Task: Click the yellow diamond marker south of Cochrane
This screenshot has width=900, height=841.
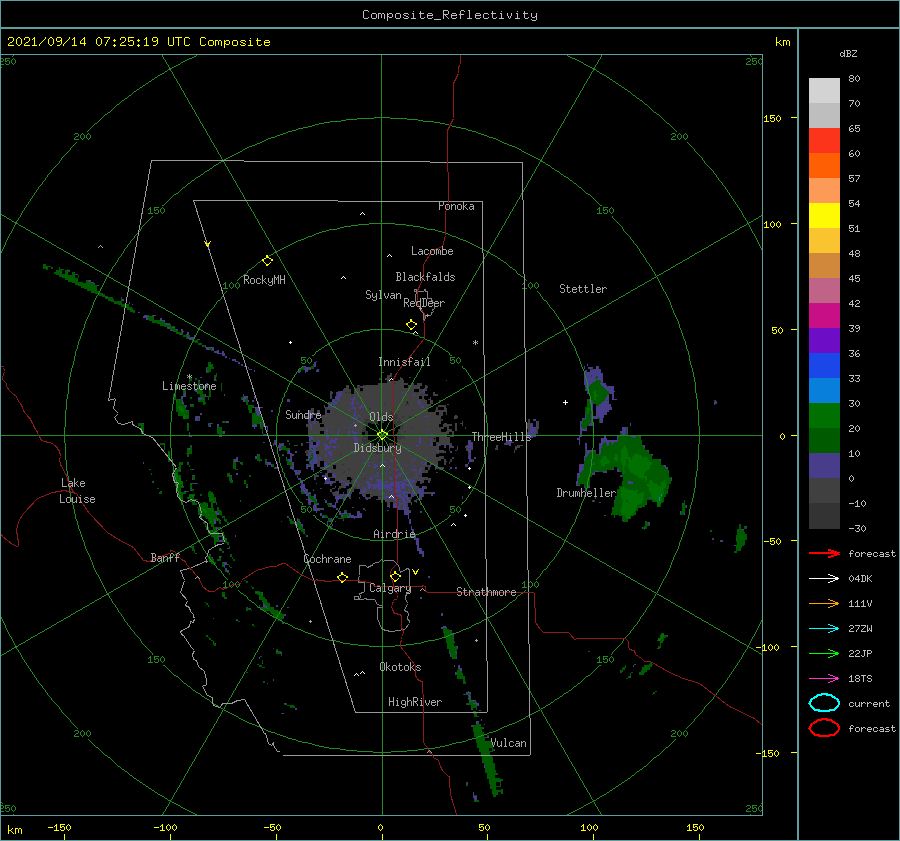Action: click(x=343, y=577)
